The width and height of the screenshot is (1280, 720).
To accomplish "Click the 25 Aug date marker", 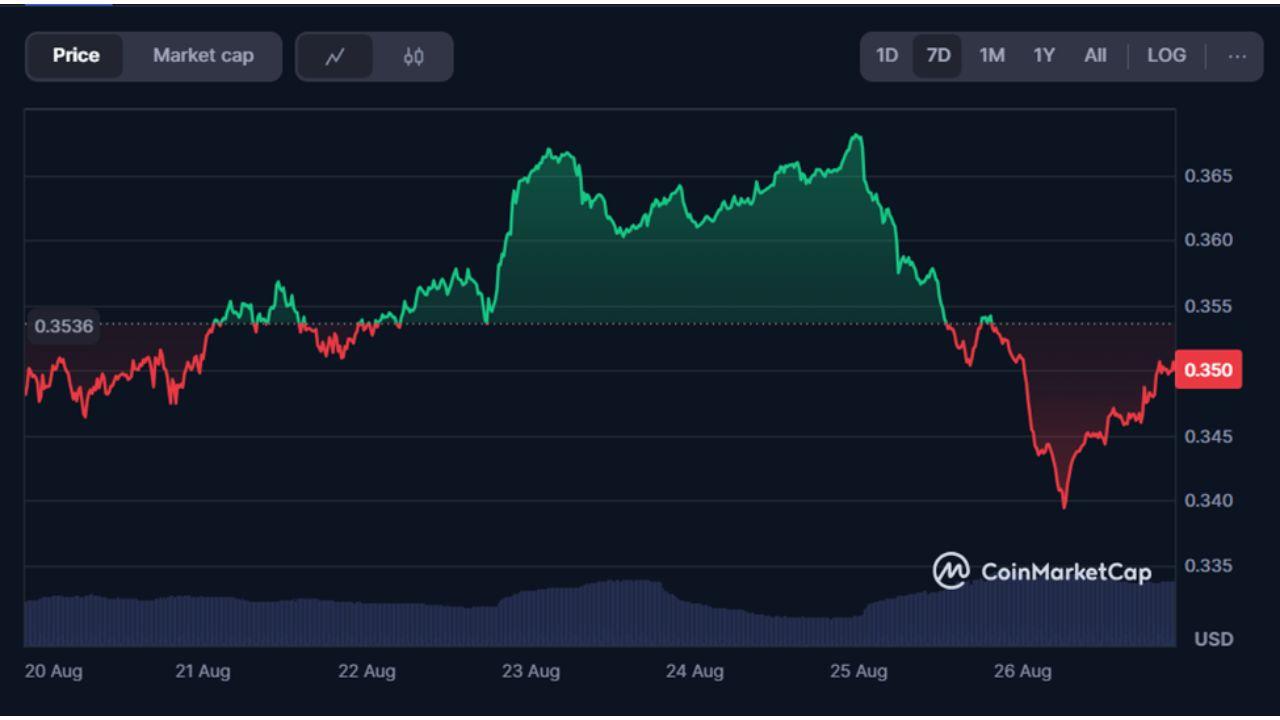I will click(x=858, y=672).
